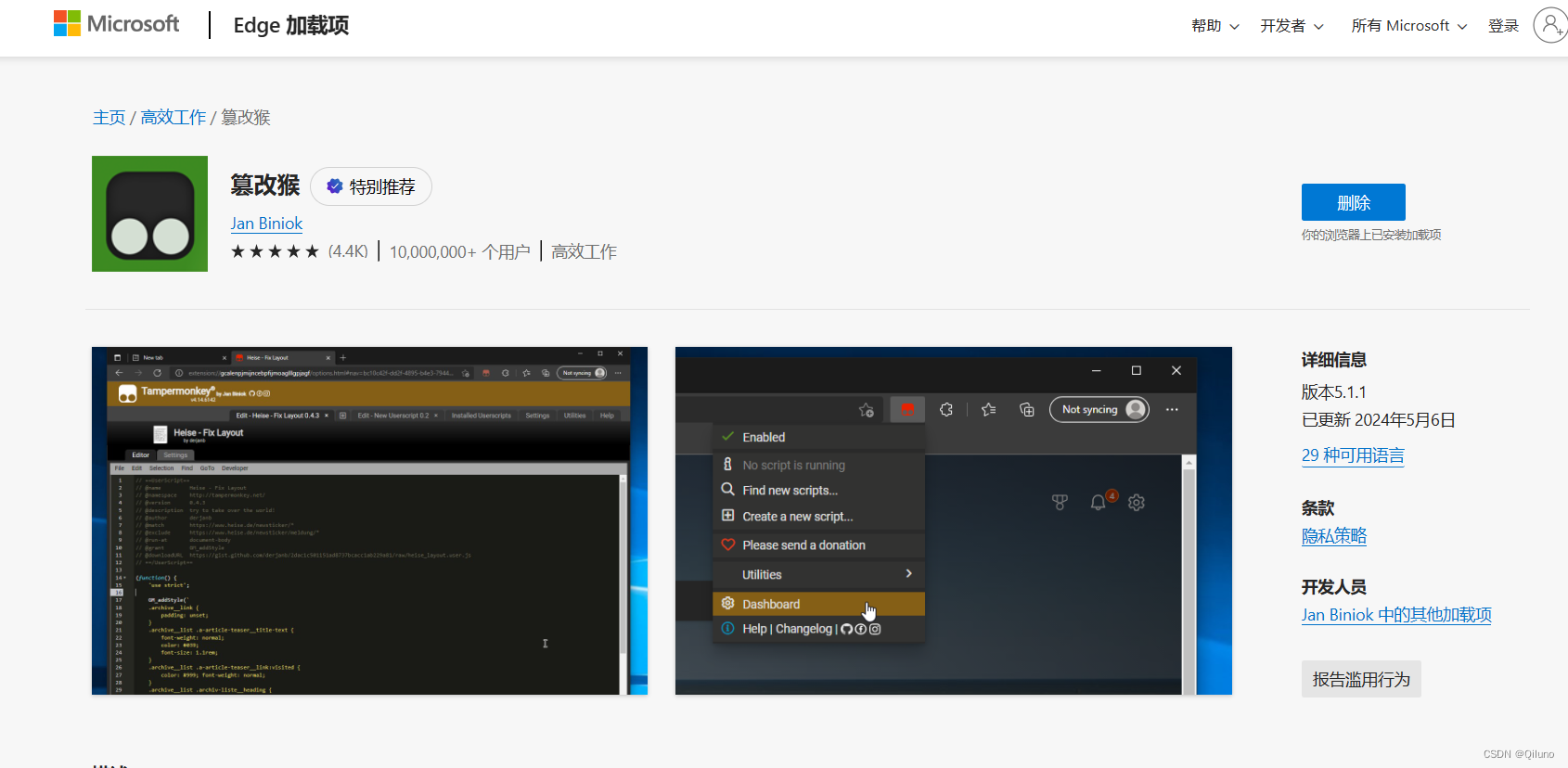
Task: Open the Dashboard menu screenshot thumbnail
Action: 954,520
